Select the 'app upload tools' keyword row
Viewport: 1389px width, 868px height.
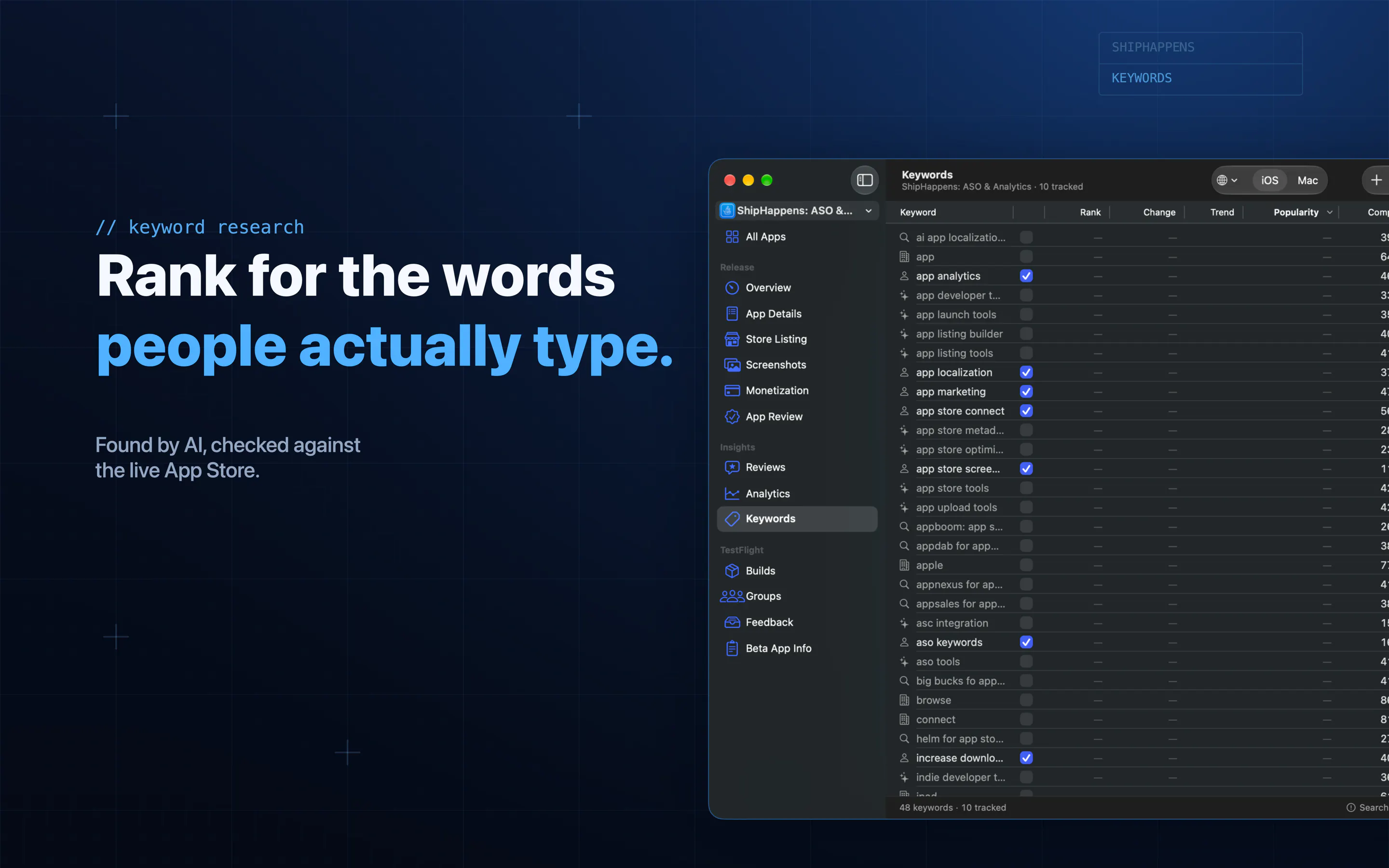(1138, 507)
